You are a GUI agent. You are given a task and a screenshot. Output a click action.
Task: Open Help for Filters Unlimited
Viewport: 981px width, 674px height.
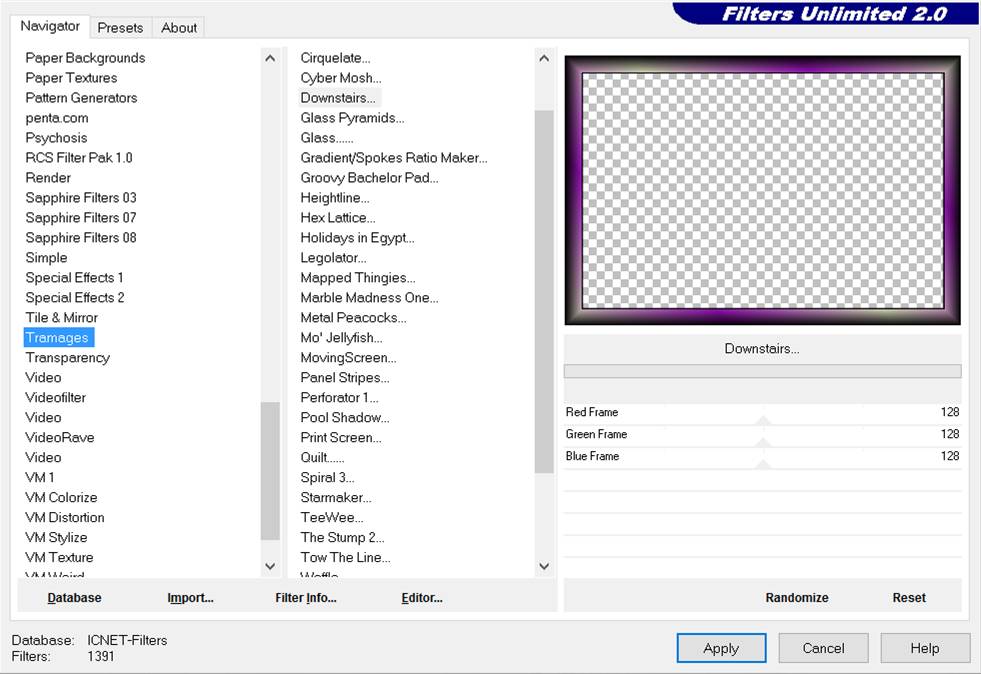924,648
